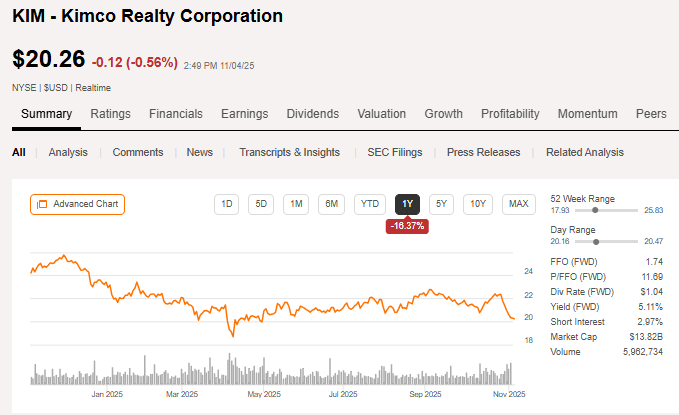Open the Valuation tab
679x415 pixels.
point(381,114)
